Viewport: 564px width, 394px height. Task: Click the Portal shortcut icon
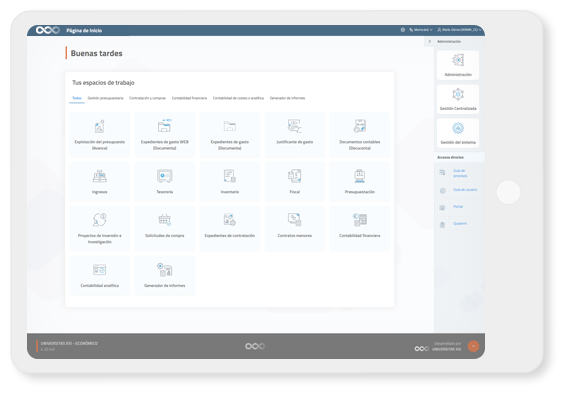(x=442, y=208)
